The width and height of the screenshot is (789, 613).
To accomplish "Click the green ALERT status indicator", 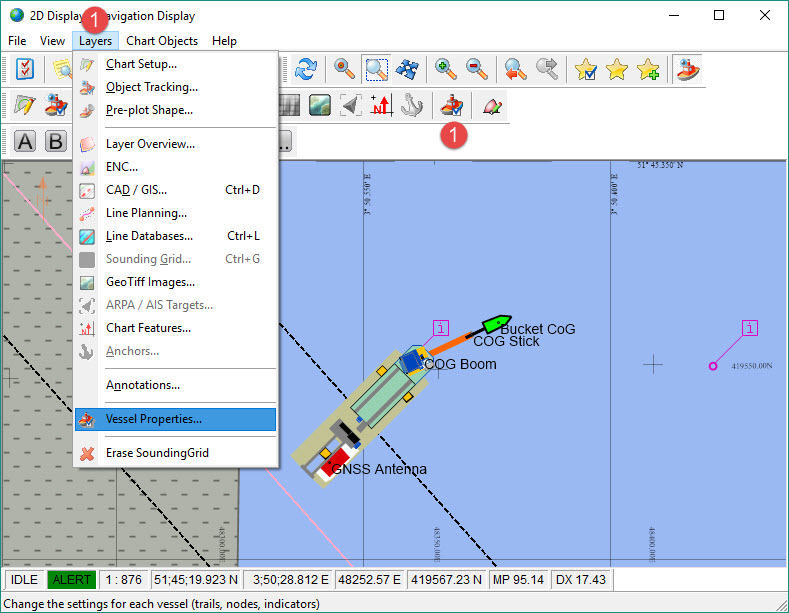I will coord(71,579).
